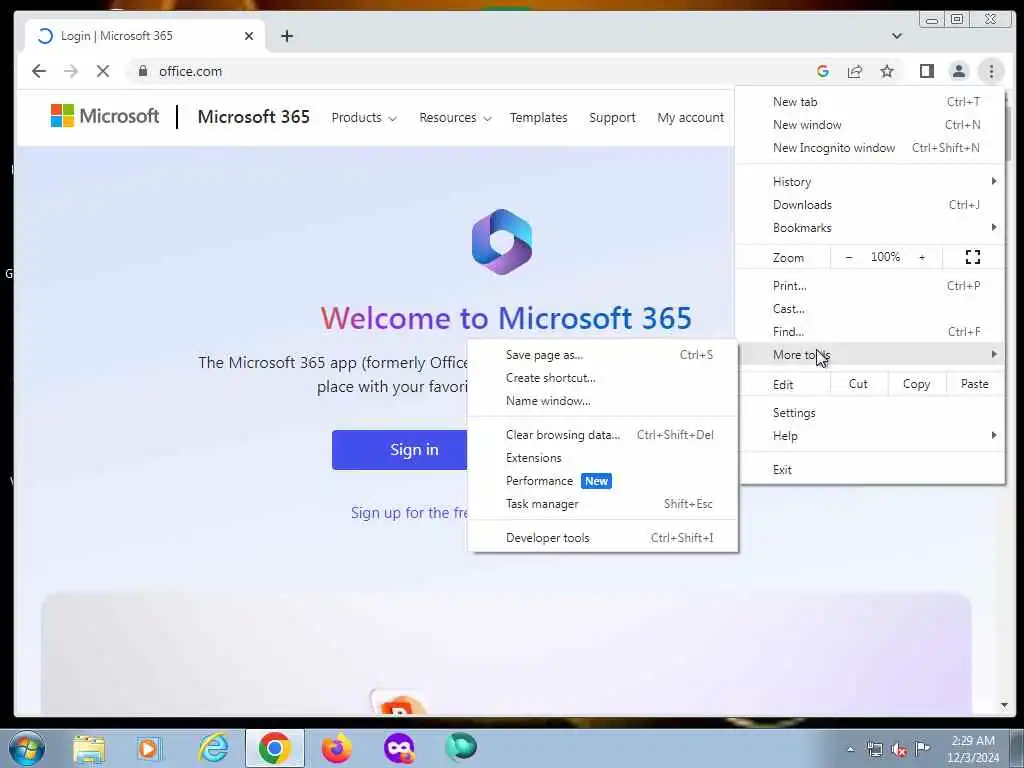Click the fullscreen zoom icon

tap(972, 257)
